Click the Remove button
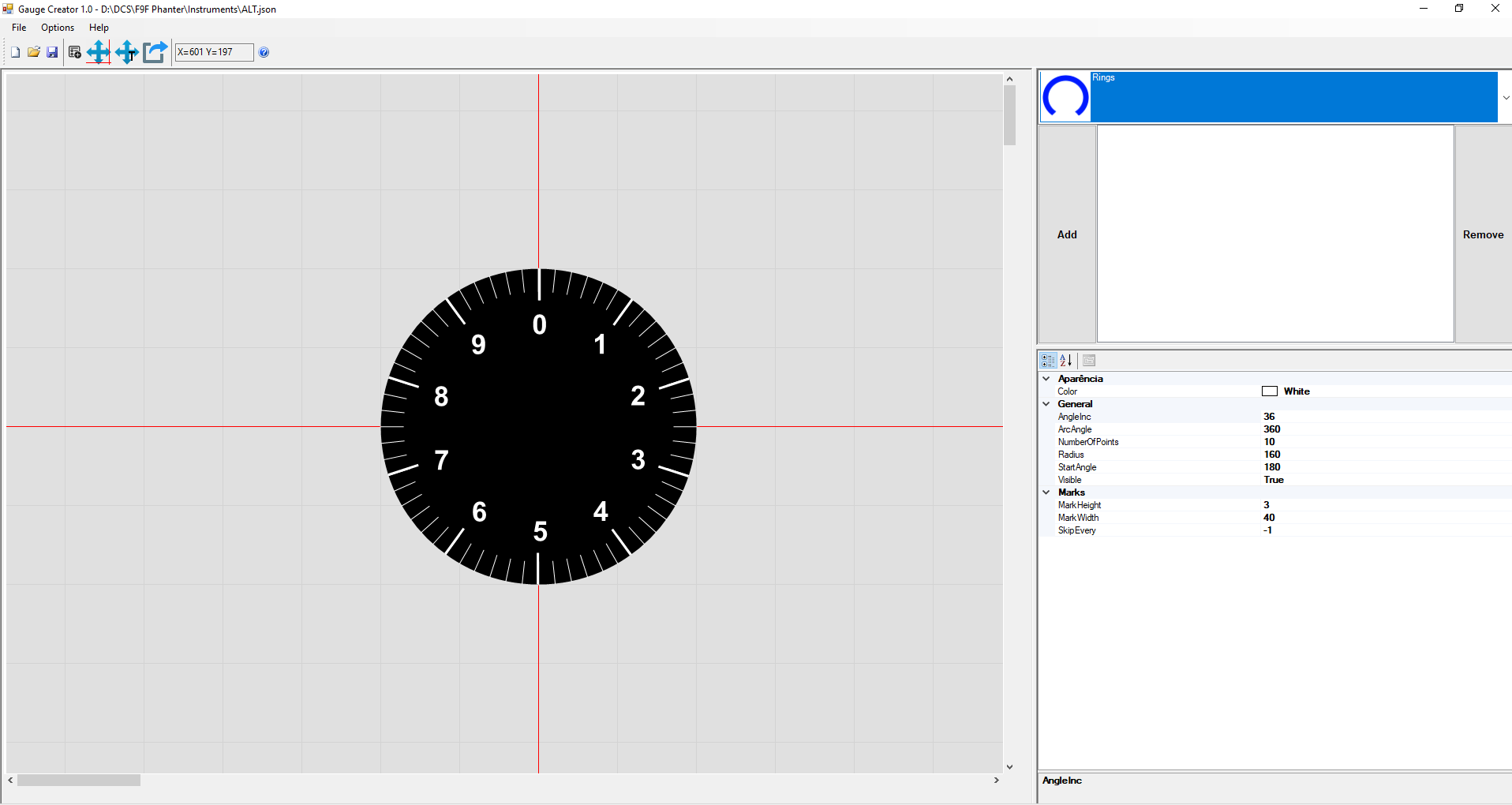This screenshot has width=1512, height=805. pos(1484,234)
